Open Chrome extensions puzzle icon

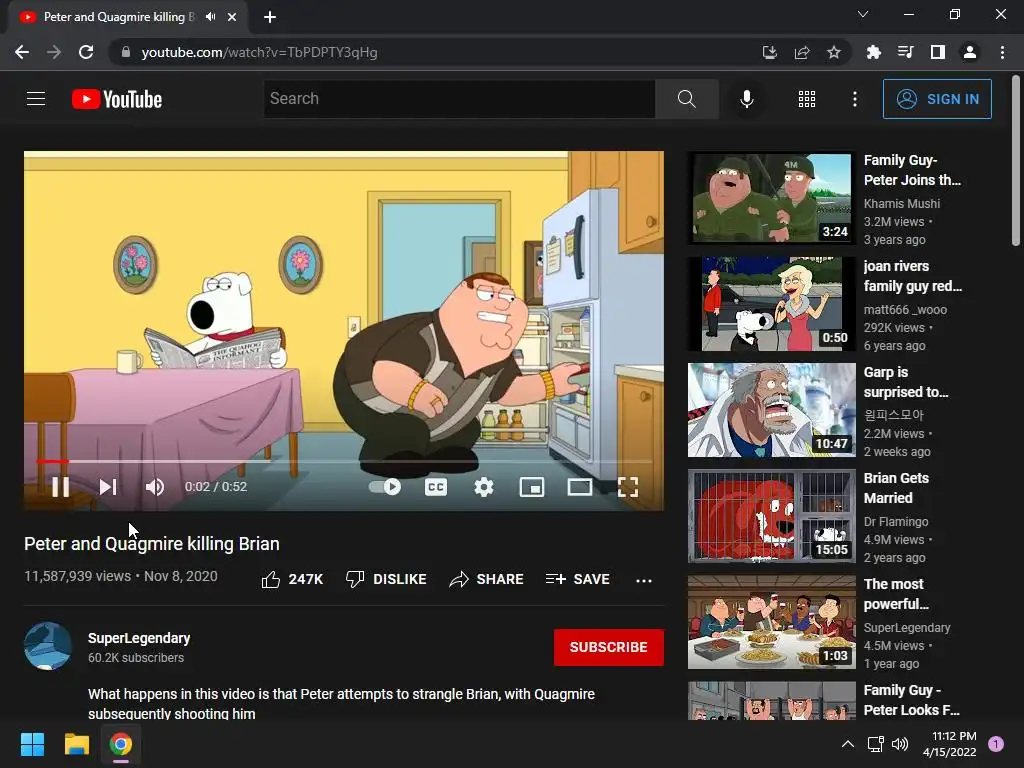pyautogui.click(x=873, y=52)
